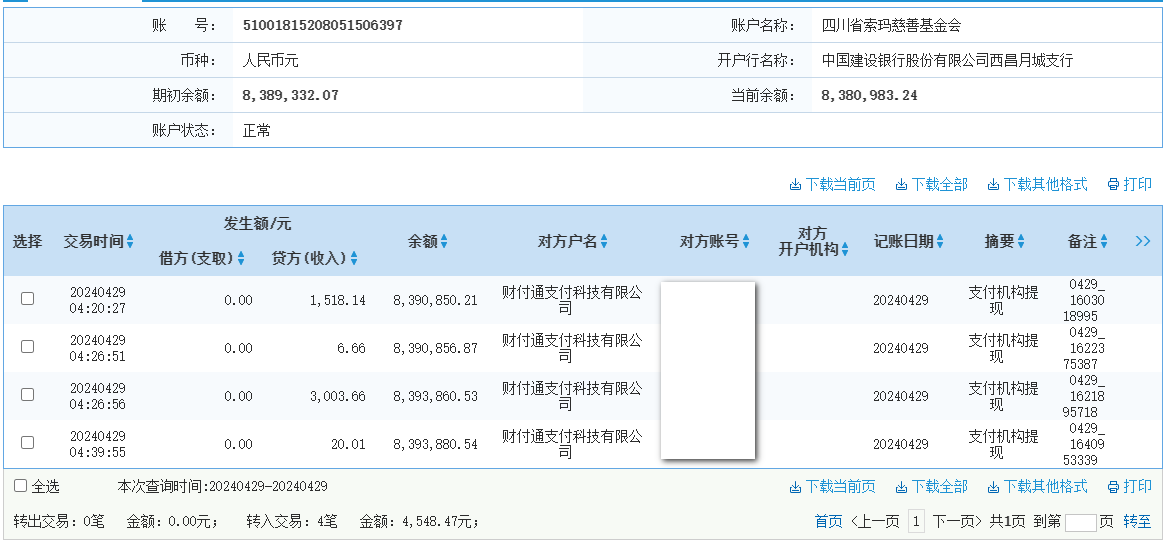This screenshot has height=543, width=1166.
Task: Check the row for transaction 04:26:51
Action: [28, 347]
